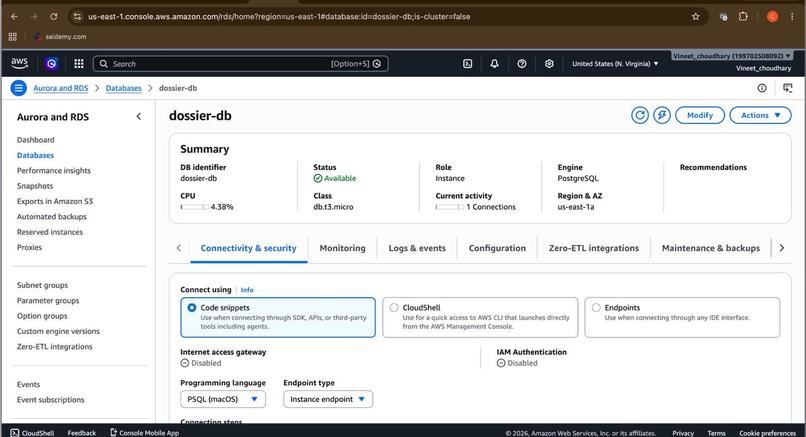The width and height of the screenshot is (806, 437).
Task: Click the Current activity connections bar
Action: (450, 207)
